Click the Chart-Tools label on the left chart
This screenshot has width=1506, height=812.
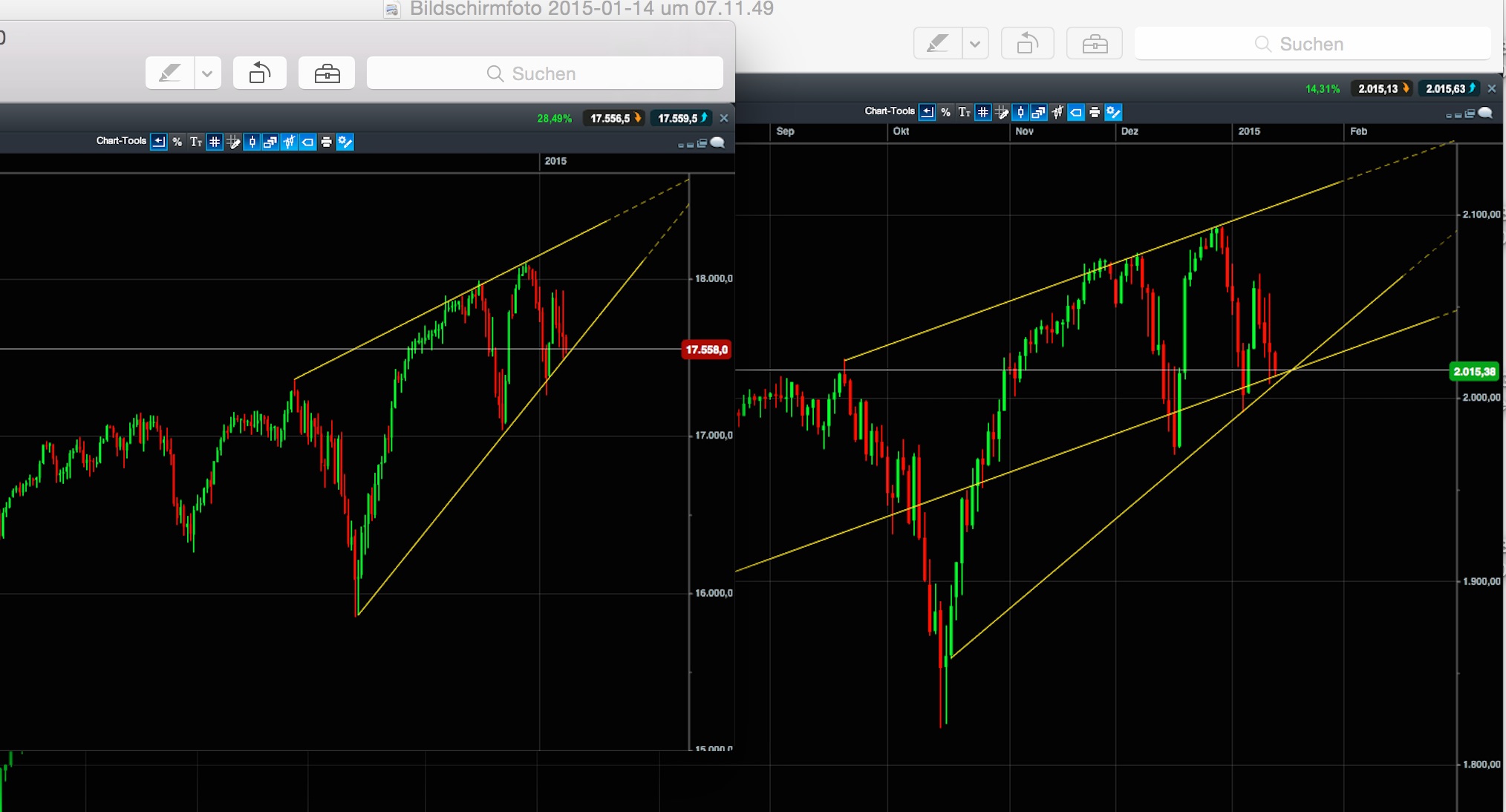click(x=122, y=142)
